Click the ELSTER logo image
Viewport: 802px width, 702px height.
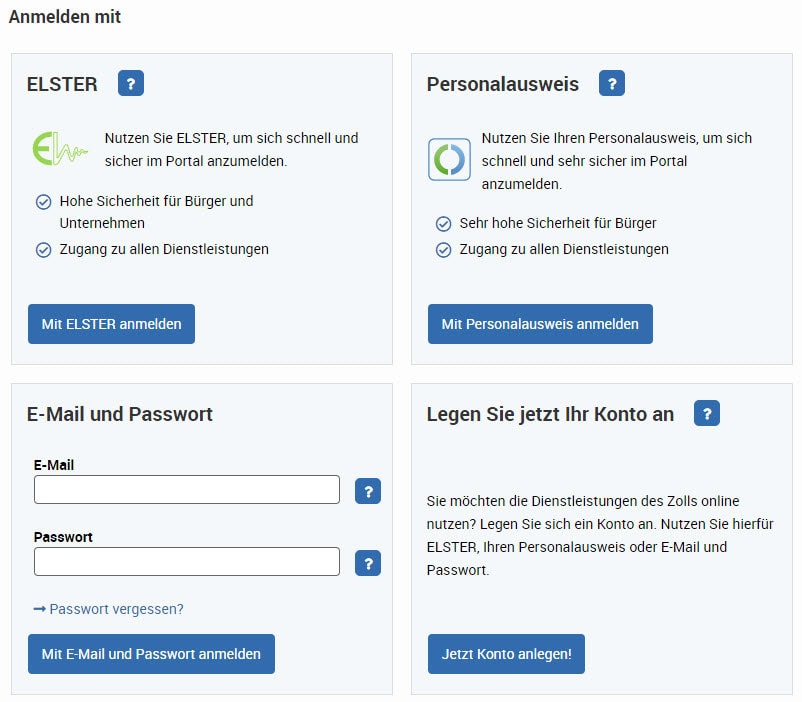(58, 150)
